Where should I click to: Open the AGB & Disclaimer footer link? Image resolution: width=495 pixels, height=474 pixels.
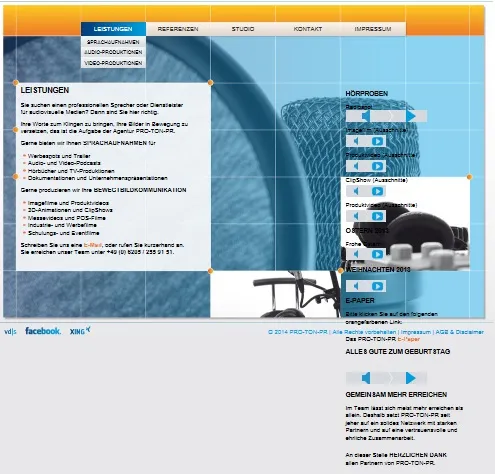click(x=460, y=332)
